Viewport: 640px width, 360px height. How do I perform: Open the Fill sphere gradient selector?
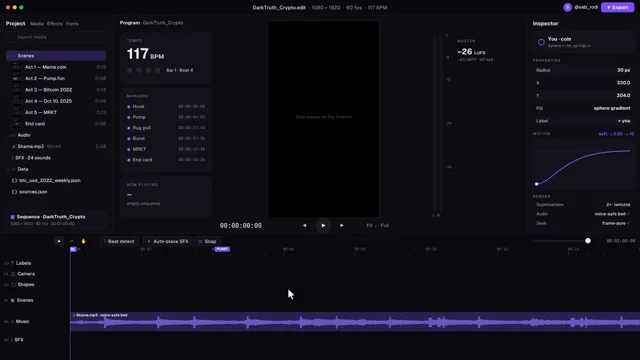click(612, 108)
